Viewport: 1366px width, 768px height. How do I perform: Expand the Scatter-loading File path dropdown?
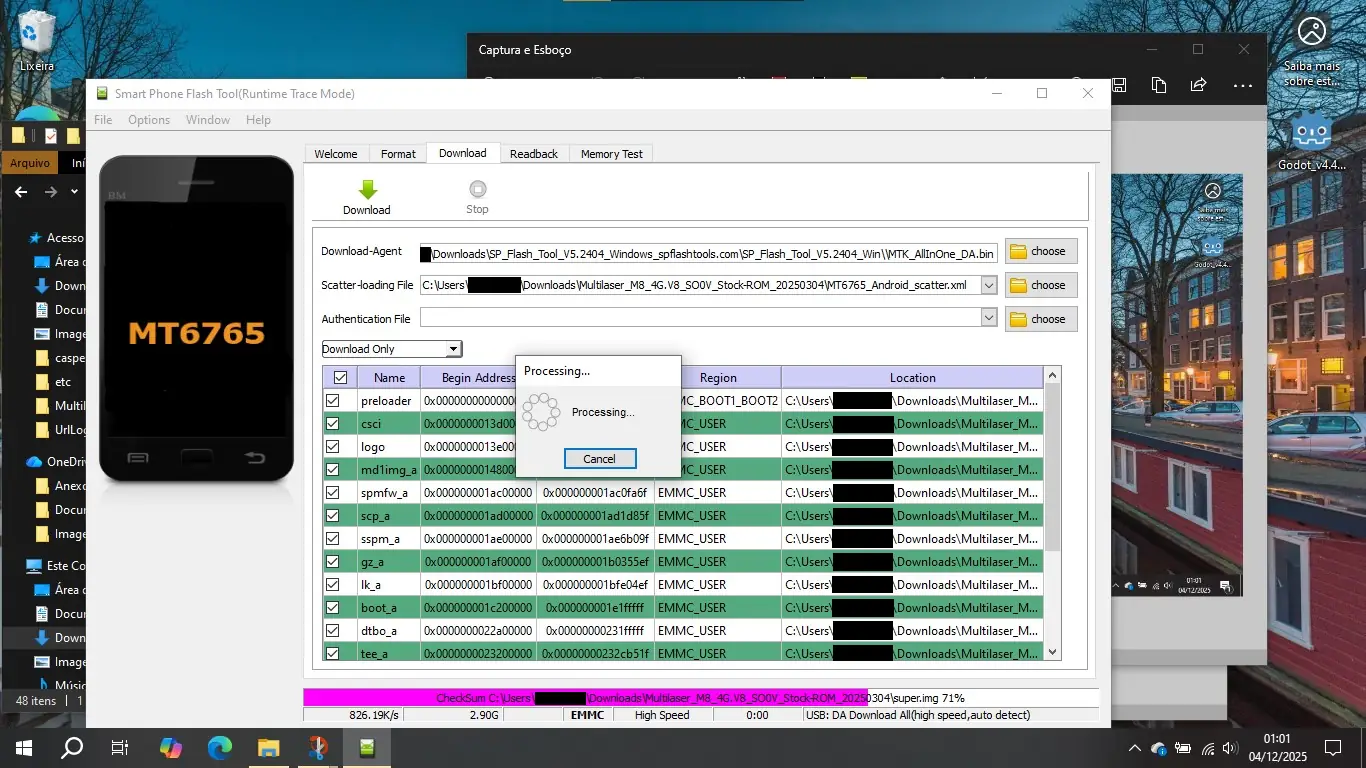[x=988, y=285]
